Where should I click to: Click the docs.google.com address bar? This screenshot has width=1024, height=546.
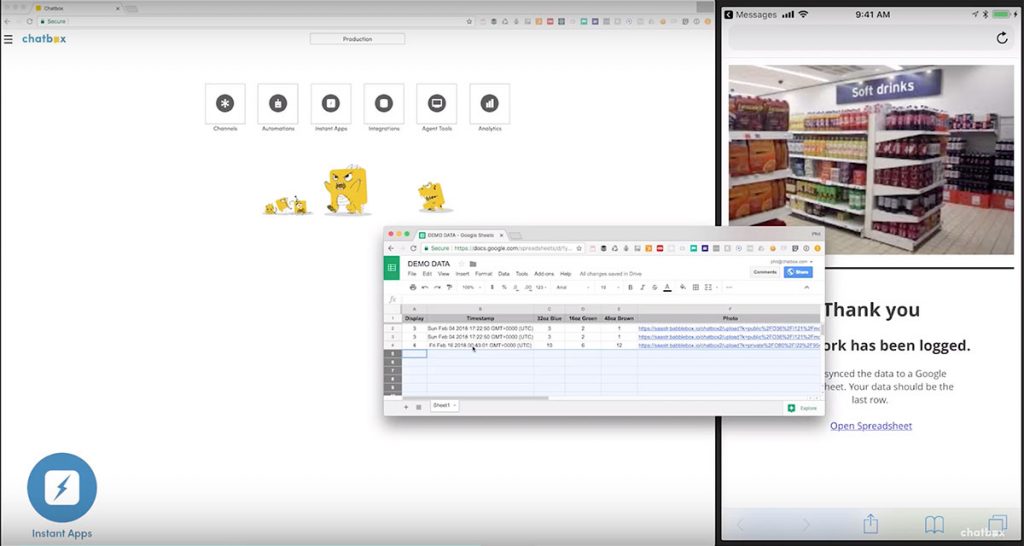pos(503,248)
